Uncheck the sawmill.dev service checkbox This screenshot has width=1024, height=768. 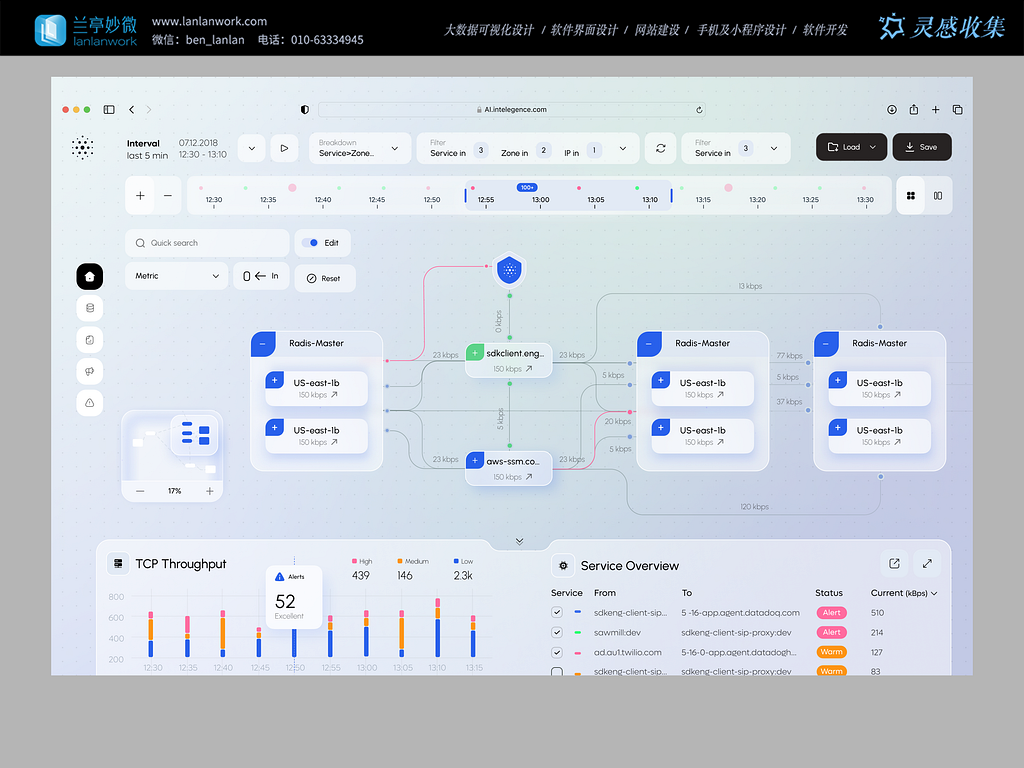click(x=557, y=632)
